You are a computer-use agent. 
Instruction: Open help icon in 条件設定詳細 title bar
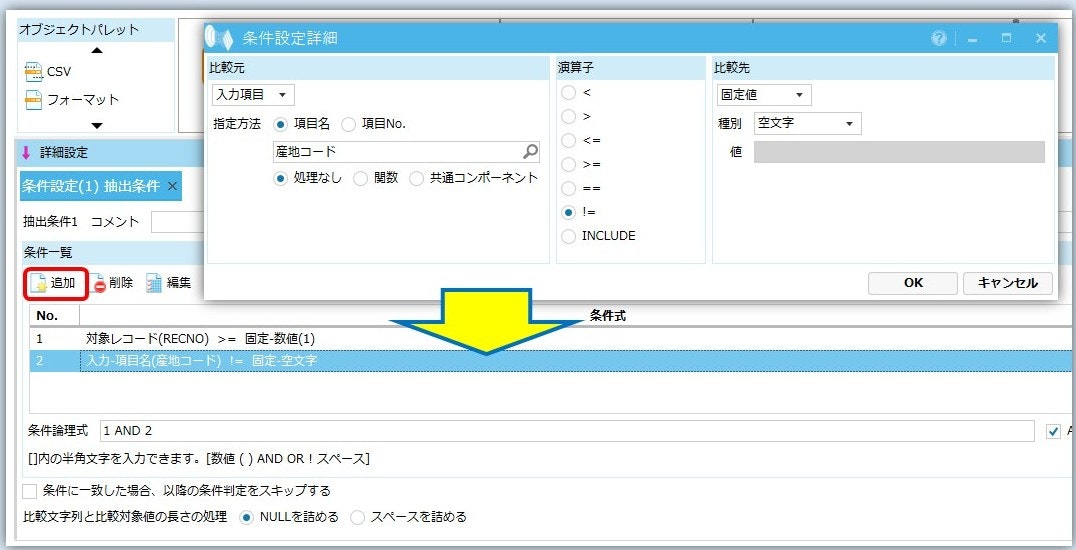pos(939,38)
